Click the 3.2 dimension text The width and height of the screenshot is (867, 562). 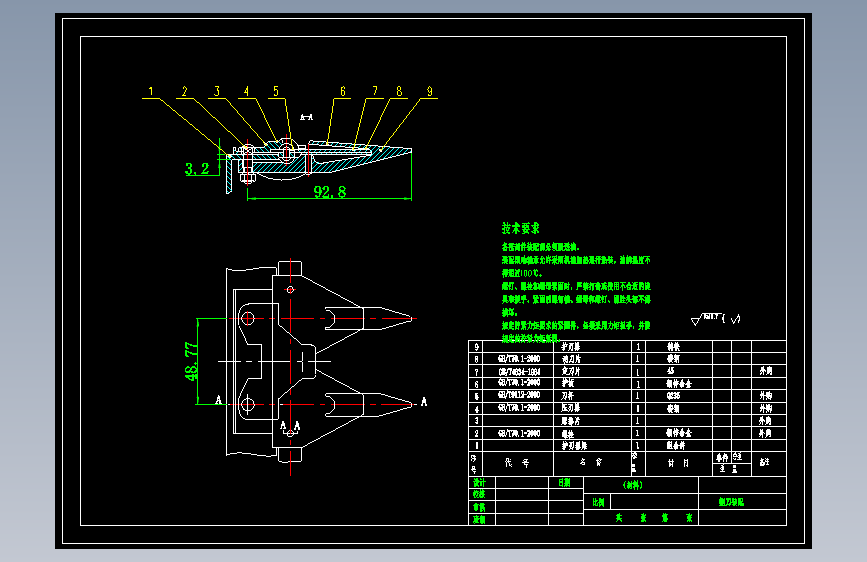click(x=197, y=169)
